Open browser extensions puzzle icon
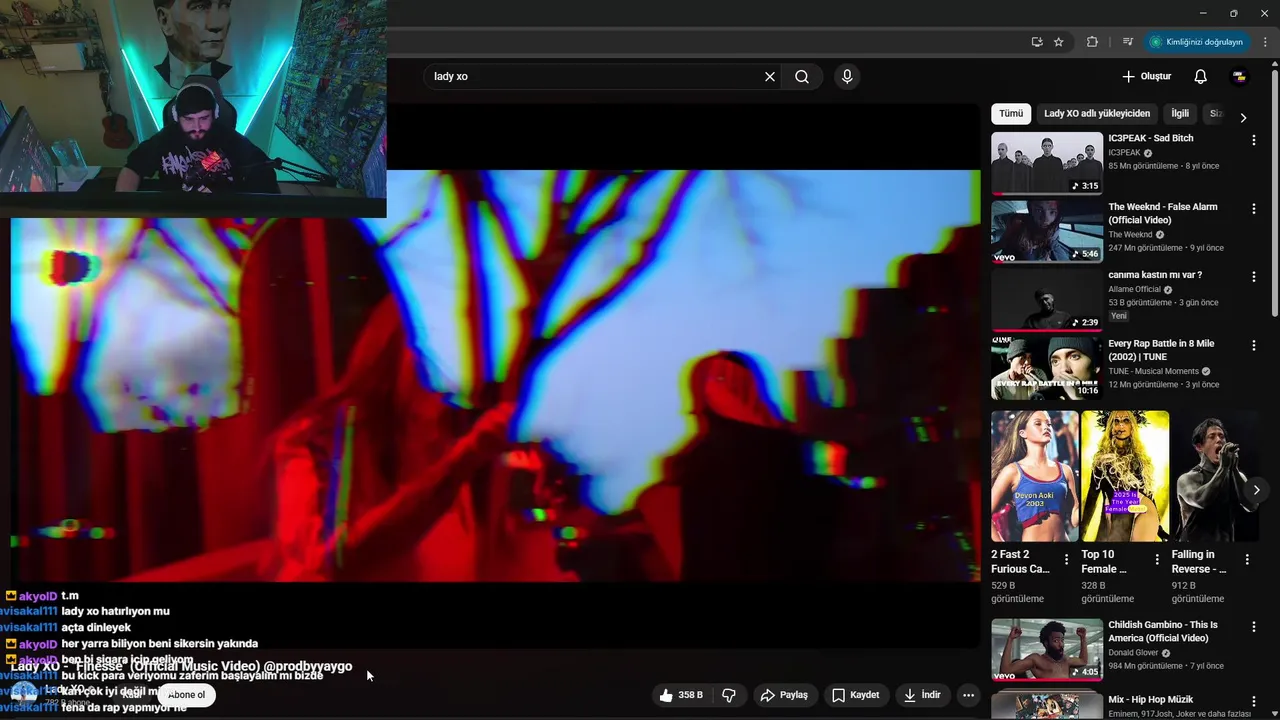The width and height of the screenshot is (1280, 720). (x=1092, y=42)
